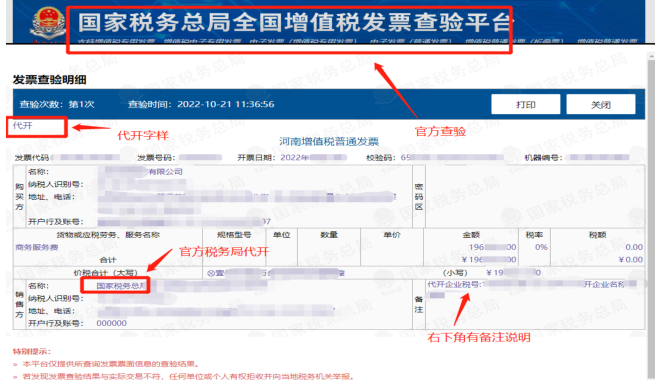Click the 合计 row label
Viewport: 655px width, 380px height.
coord(108,260)
